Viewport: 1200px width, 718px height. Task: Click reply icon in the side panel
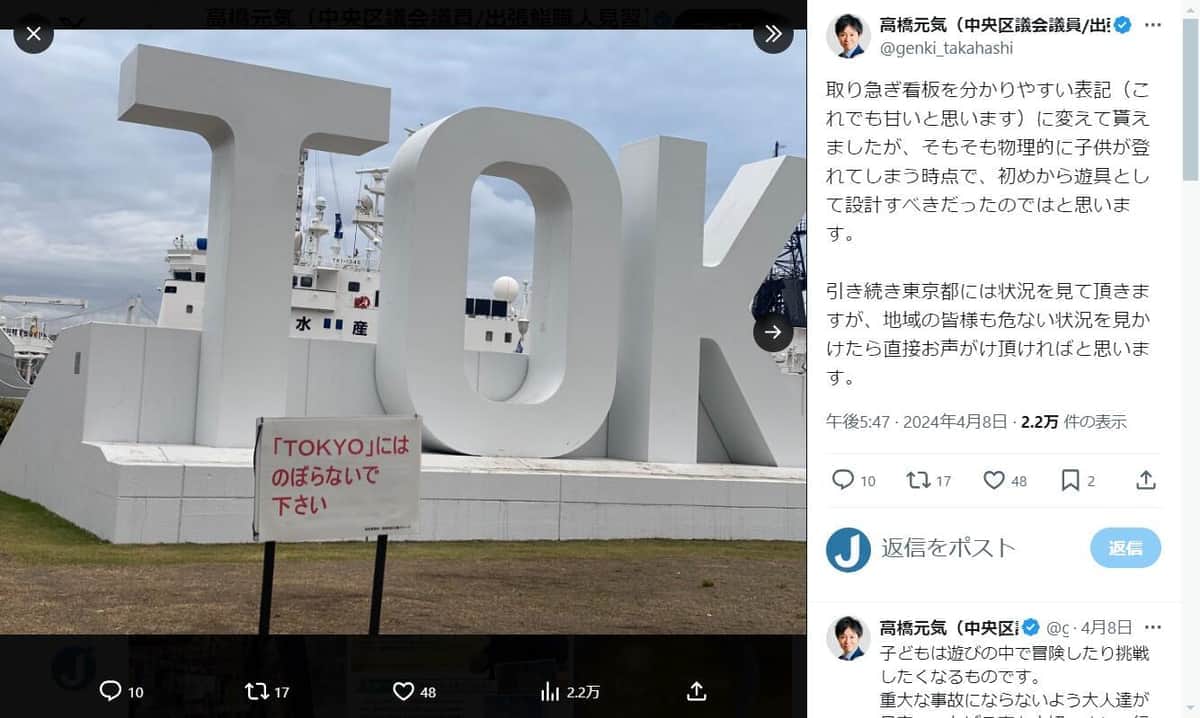point(843,480)
